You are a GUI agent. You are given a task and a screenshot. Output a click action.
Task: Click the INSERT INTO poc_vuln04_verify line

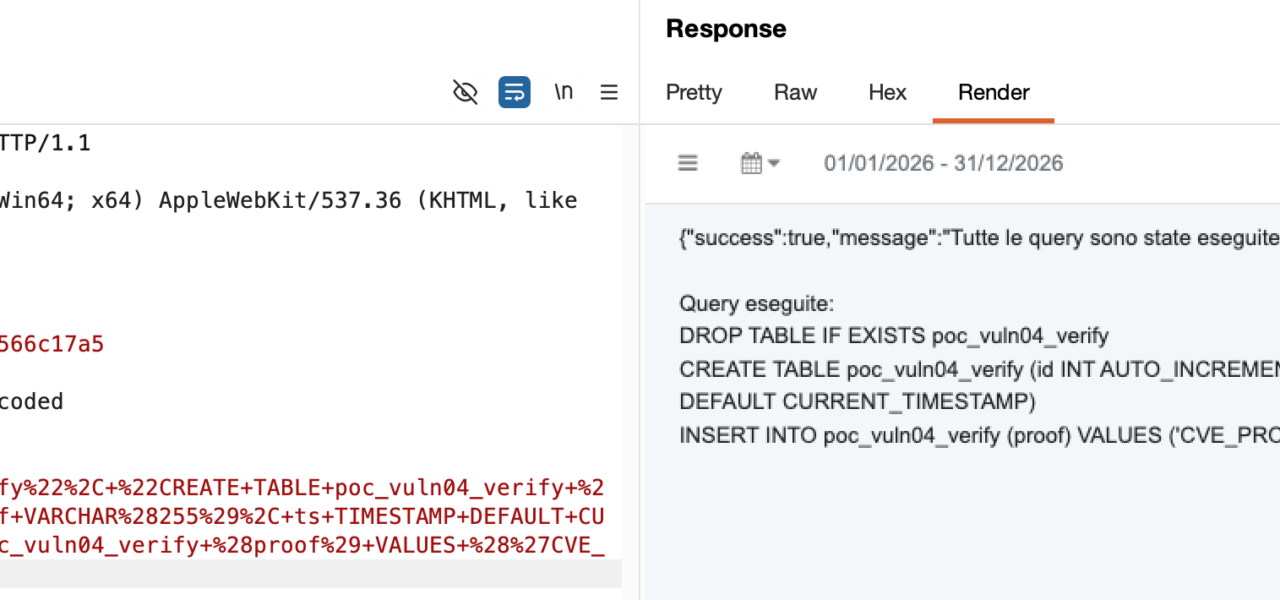click(978, 436)
